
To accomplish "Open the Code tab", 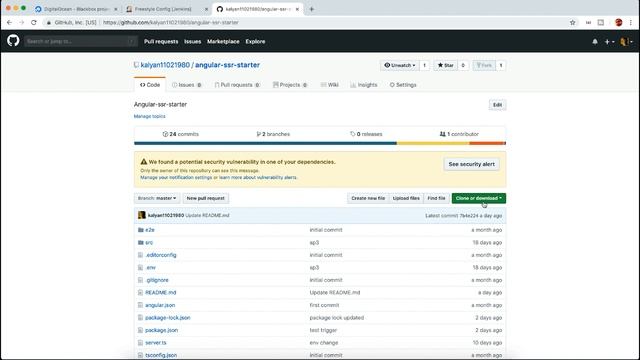I will pyautogui.click(x=150, y=85).
